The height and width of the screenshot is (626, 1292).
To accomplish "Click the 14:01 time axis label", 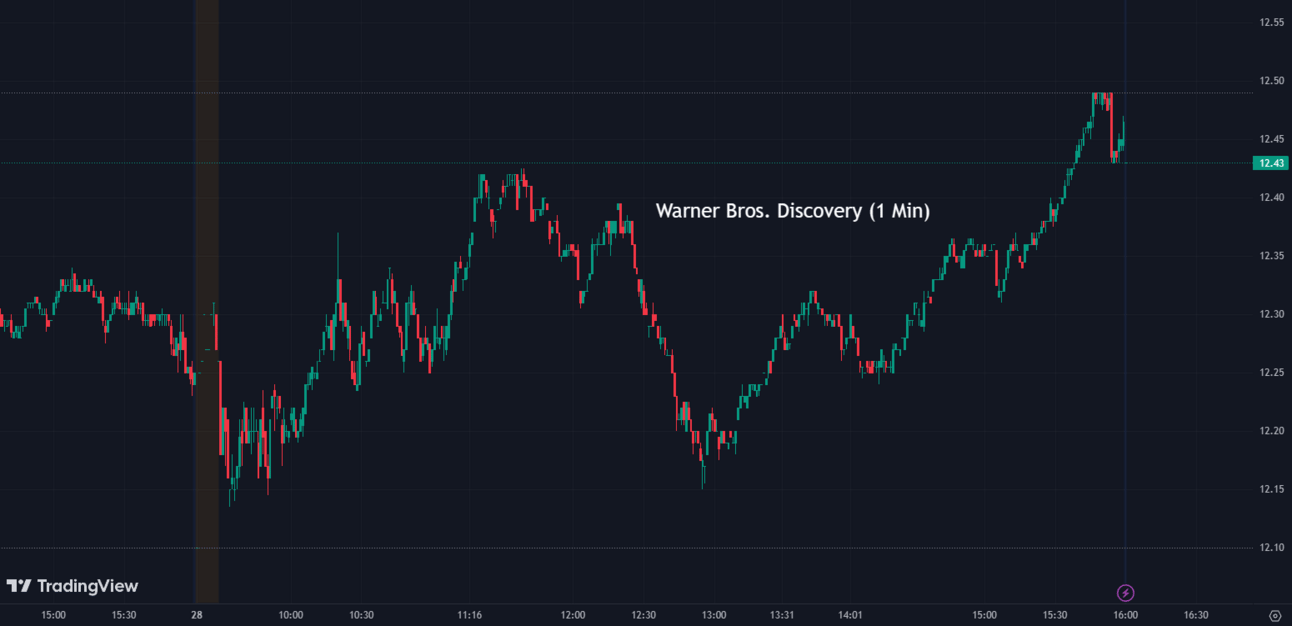I will pyautogui.click(x=850, y=615).
